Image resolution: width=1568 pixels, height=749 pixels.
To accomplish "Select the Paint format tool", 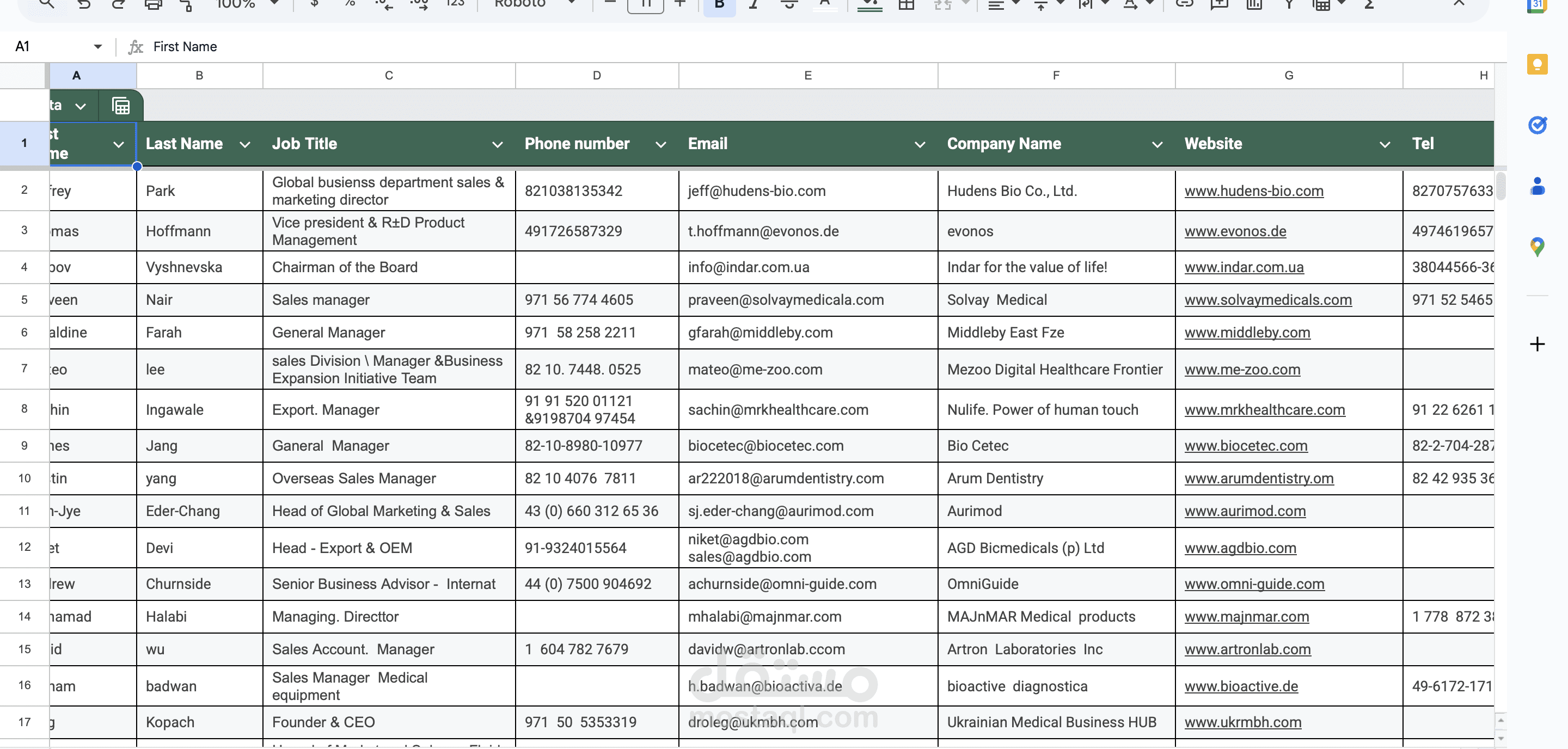I will [x=187, y=5].
